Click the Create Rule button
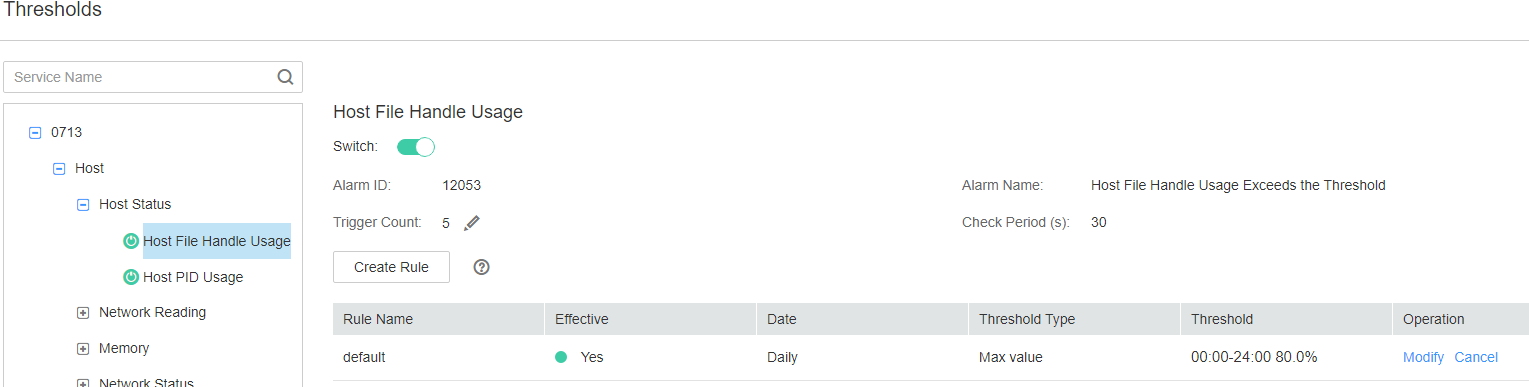The height and width of the screenshot is (387, 1529). (x=391, y=267)
